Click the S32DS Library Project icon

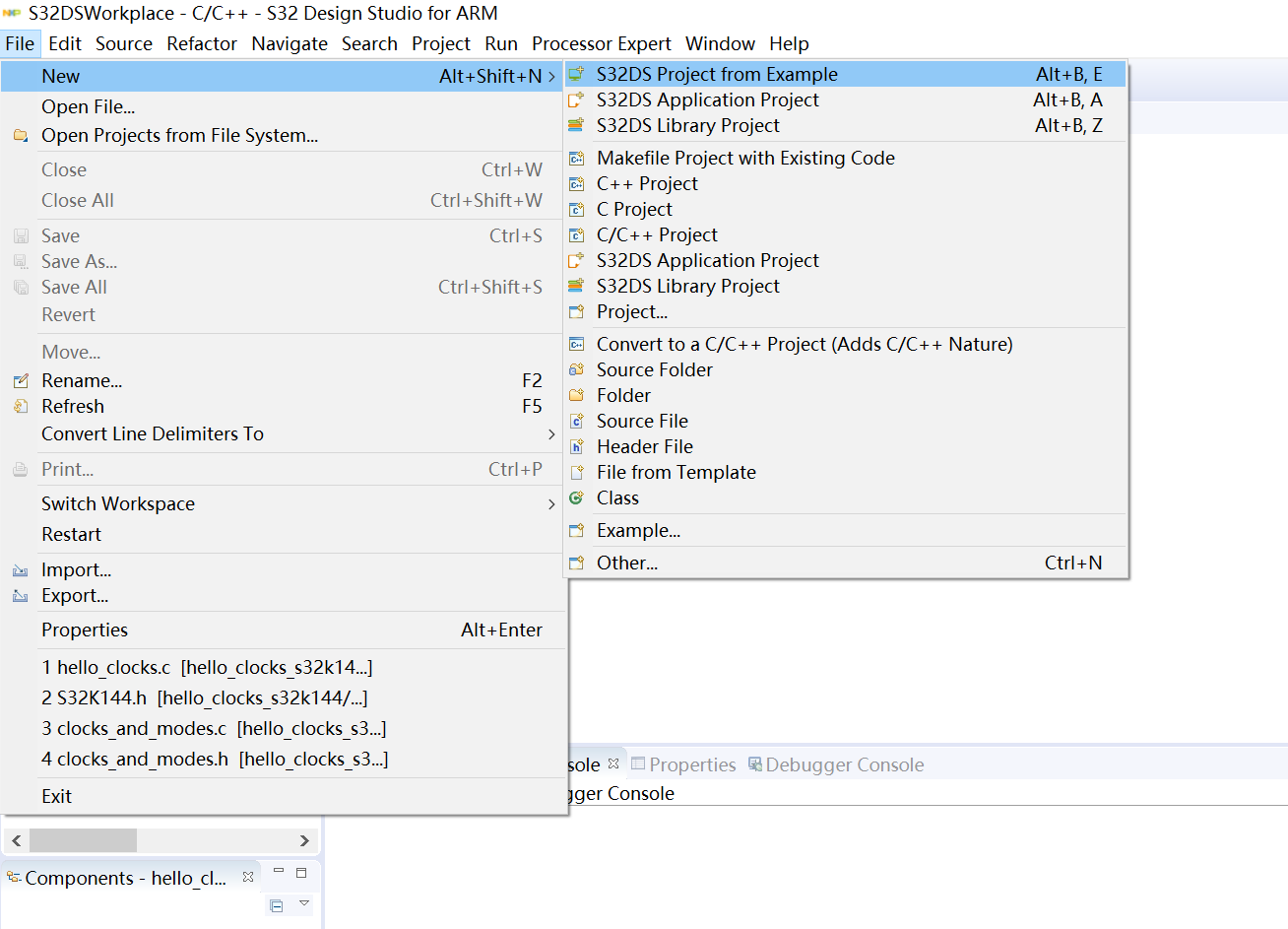click(577, 126)
